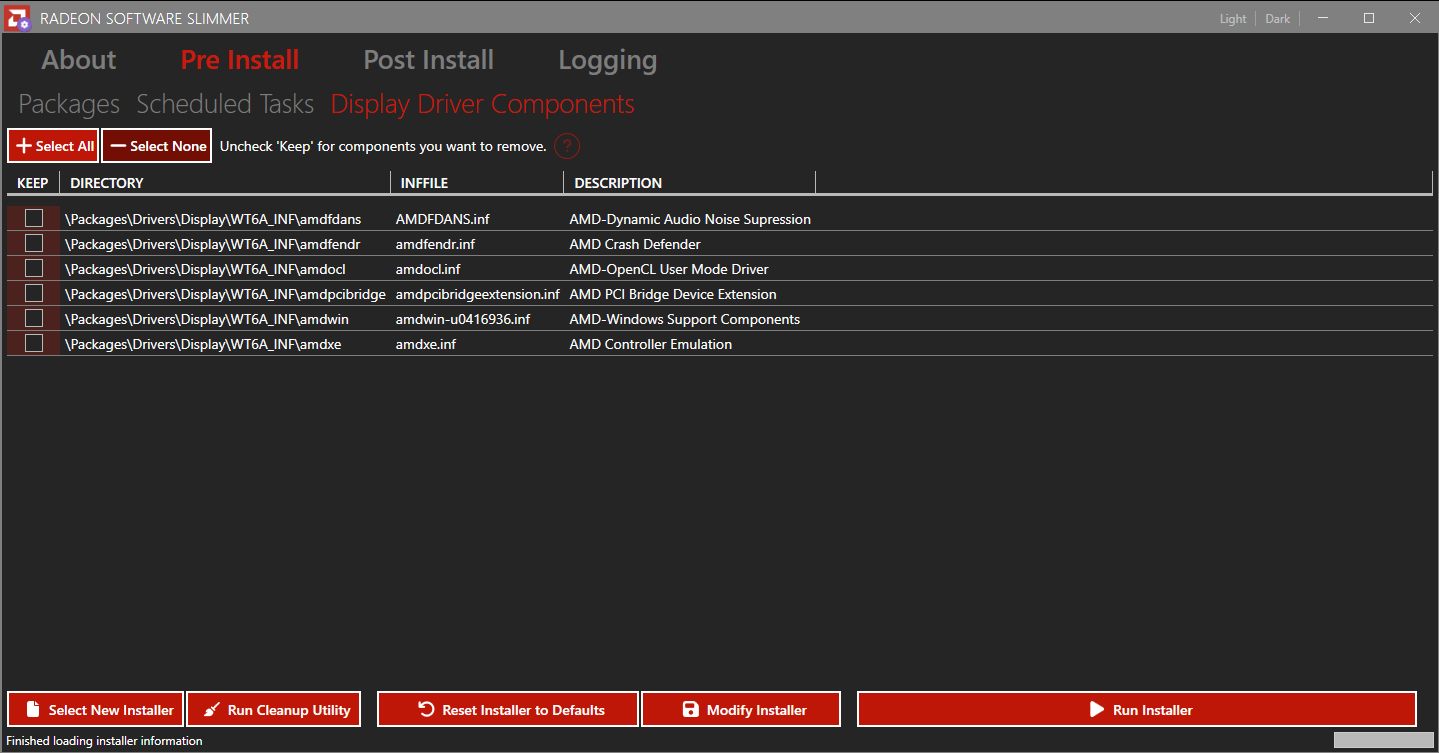Toggle Keep checkbox for amdwin Windows Support

click(x=34, y=318)
